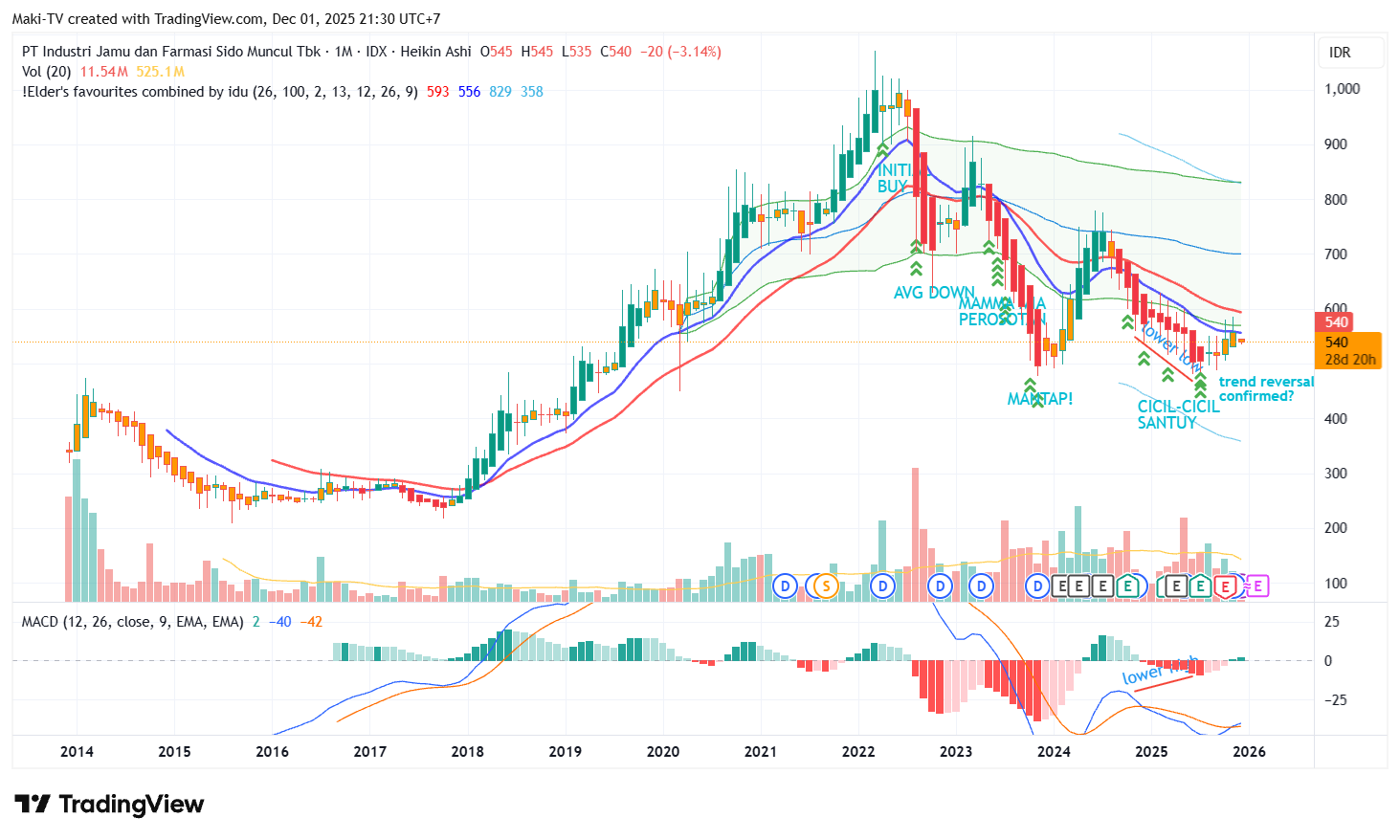
Task: Click the IDX exchange label
Action: click(x=377, y=52)
